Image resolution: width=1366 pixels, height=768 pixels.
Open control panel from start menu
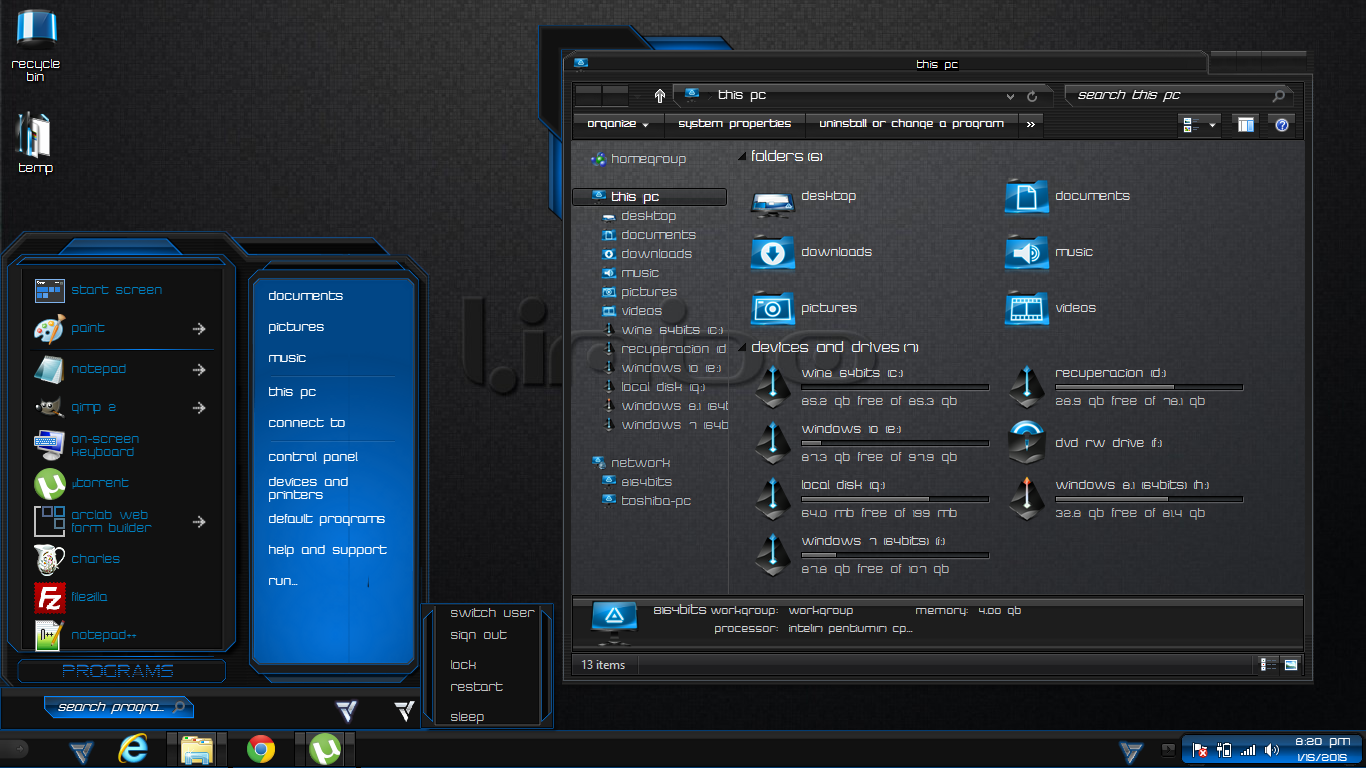coord(313,457)
